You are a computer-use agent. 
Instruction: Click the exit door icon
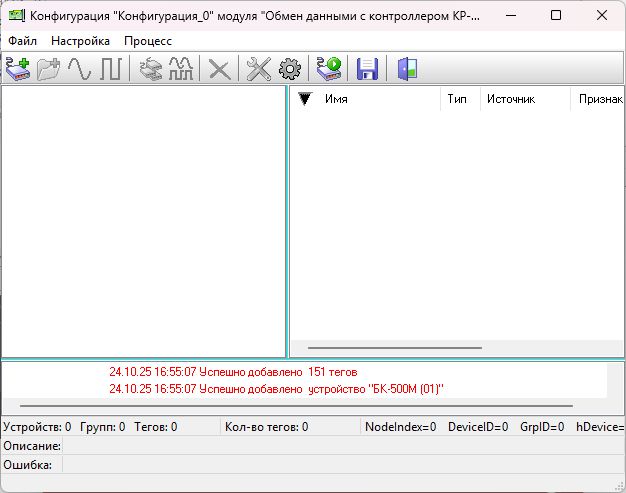[407, 69]
